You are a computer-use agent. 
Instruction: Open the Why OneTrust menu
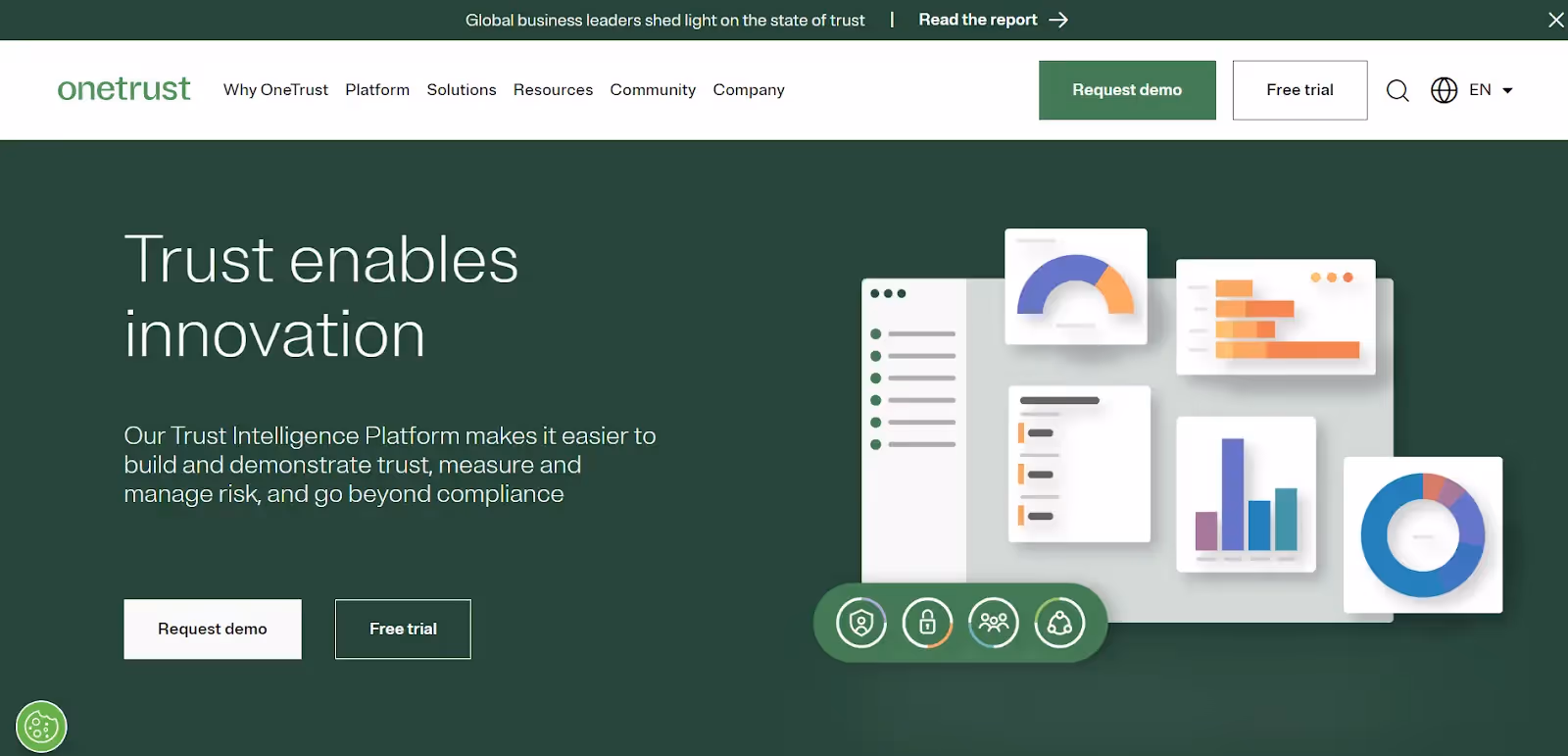click(275, 89)
